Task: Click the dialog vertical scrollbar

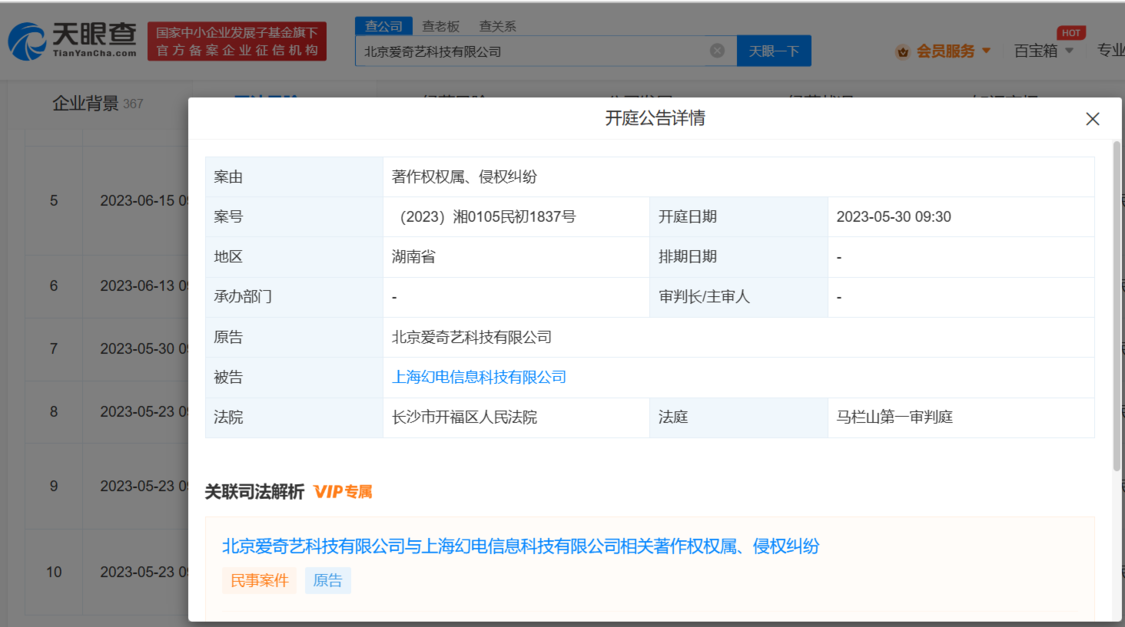Action: pos(1116,306)
